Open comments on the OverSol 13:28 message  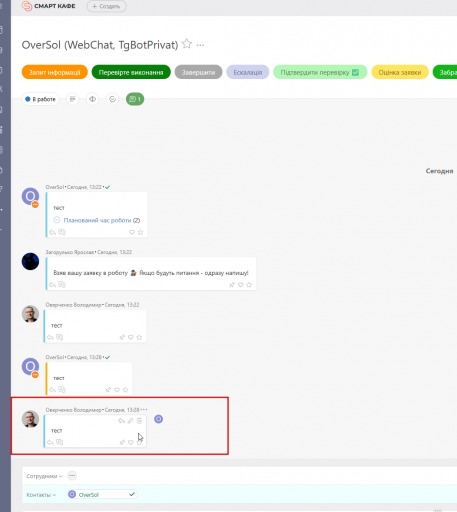(62, 389)
